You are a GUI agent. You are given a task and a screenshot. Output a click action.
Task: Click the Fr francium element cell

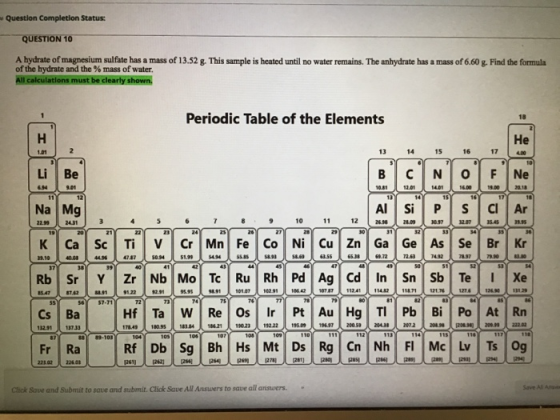(x=44, y=350)
